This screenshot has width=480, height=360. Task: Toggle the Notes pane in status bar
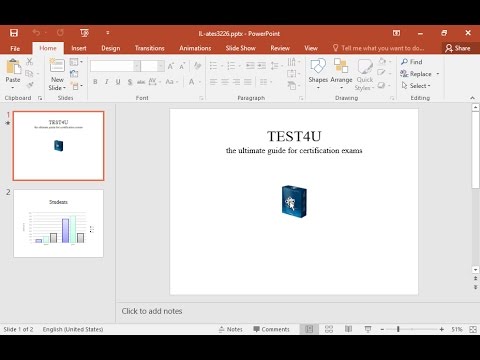230,329
